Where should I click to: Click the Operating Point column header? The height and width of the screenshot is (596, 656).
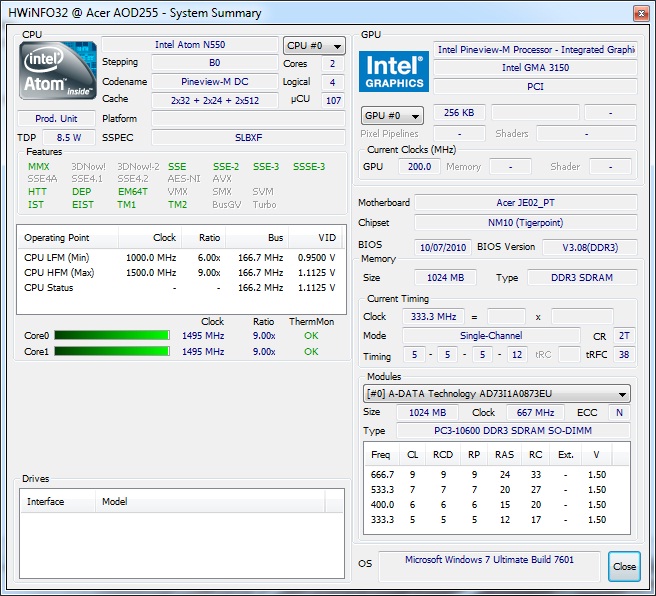(68, 238)
